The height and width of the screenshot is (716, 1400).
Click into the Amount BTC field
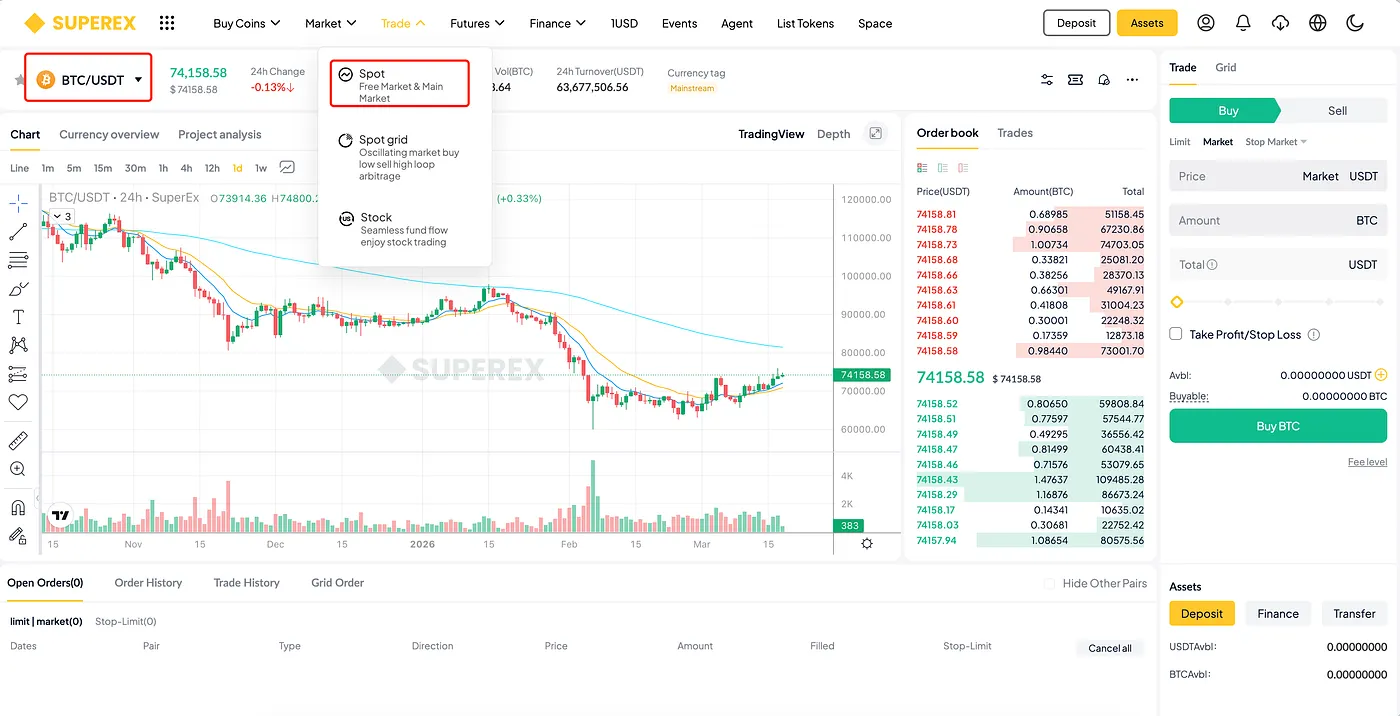(1278, 220)
